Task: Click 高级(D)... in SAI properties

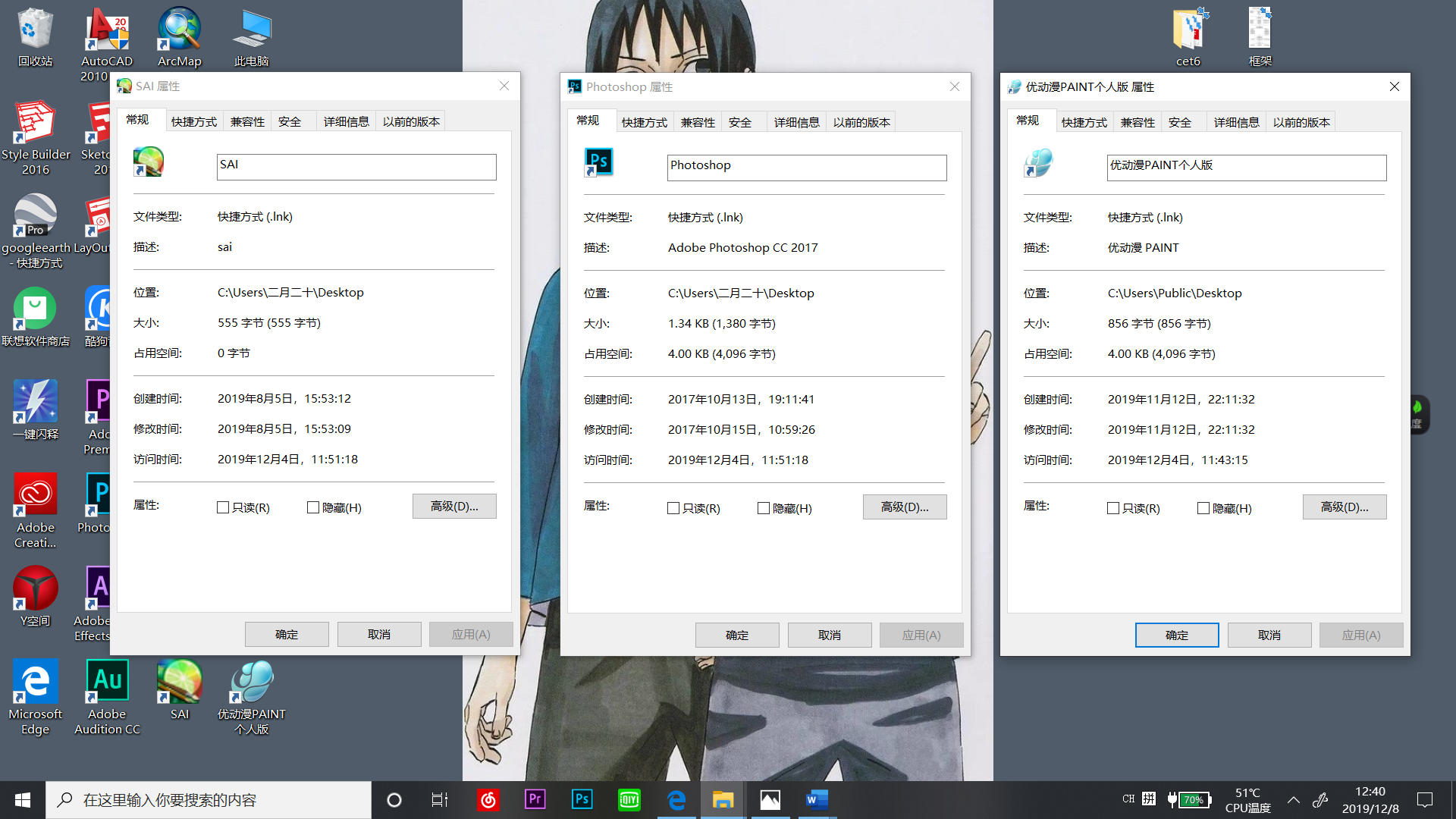Action: [x=454, y=507]
